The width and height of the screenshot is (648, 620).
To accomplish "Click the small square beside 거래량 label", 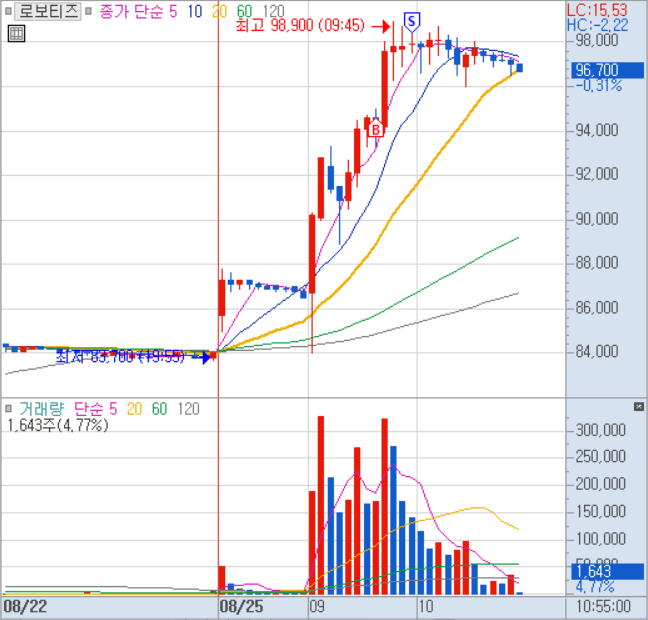I will pyautogui.click(x=10, y=408).
